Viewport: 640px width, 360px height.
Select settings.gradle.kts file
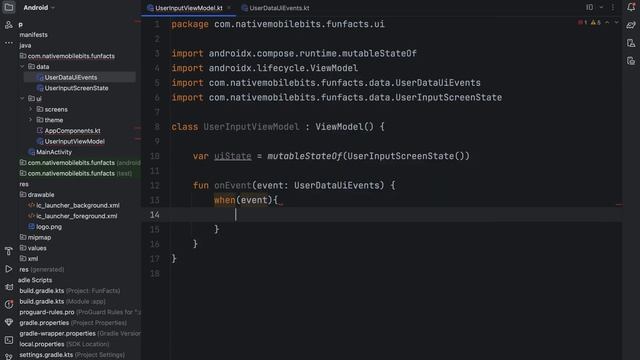(x=72, y=355)
